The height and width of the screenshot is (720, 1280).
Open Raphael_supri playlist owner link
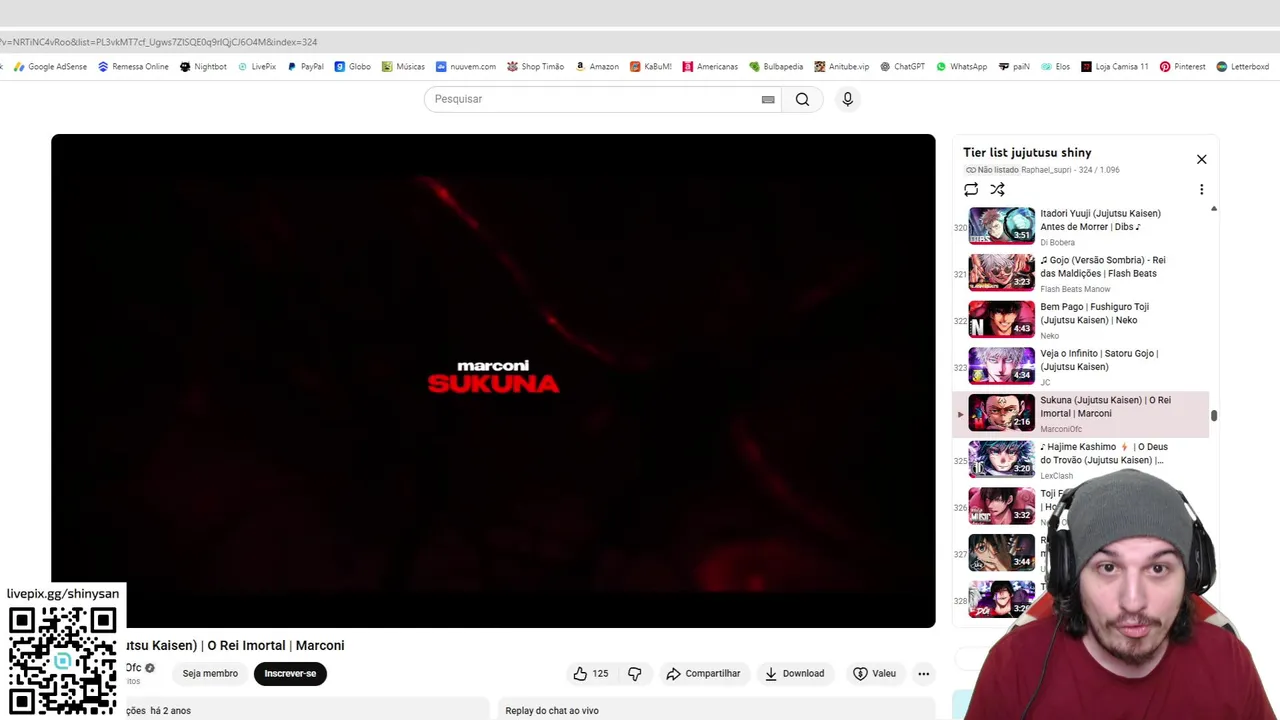pos(1046,170)
